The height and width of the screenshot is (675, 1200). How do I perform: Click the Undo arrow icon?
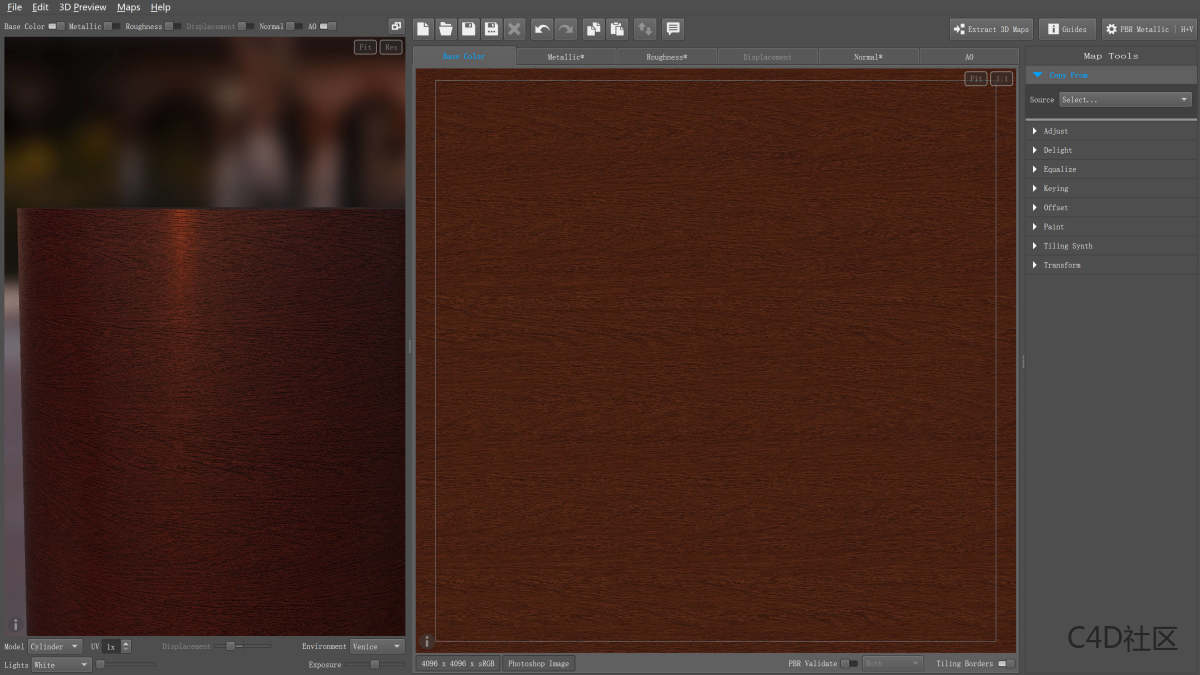point(542,29)
